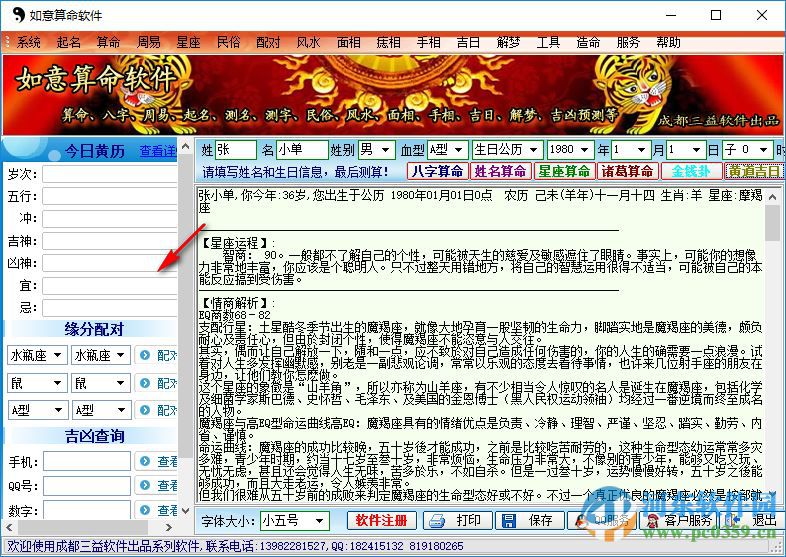Viewport: 786px width, 557px height.
Task: Expand the first 鼠 animal sign dropdown
Action: (x=58, y=383)
